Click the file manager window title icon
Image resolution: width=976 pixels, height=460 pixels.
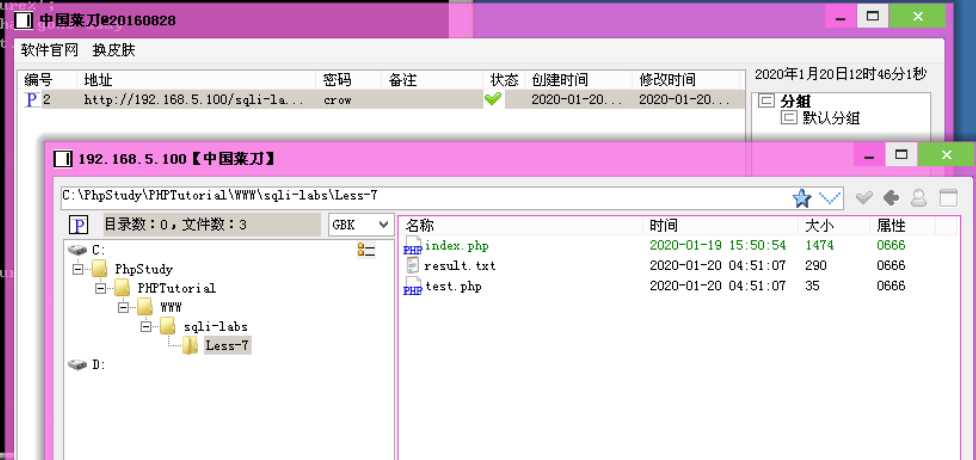pyautogui.click(x=62, y=159)
